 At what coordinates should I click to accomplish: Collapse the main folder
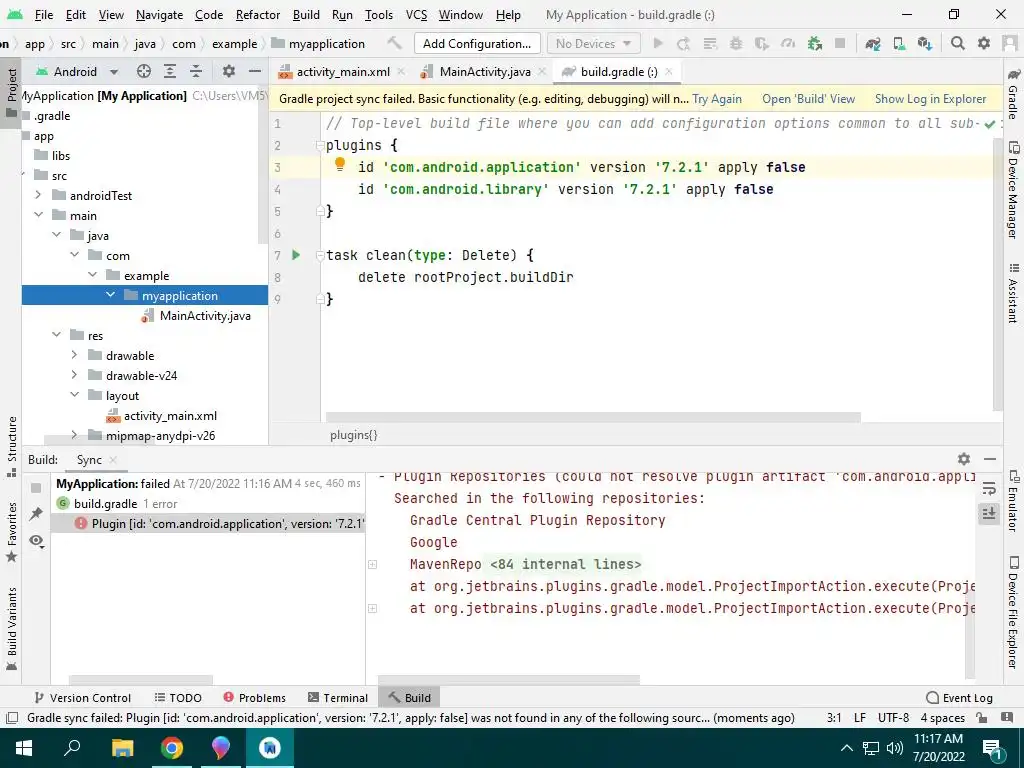(38, 215)
